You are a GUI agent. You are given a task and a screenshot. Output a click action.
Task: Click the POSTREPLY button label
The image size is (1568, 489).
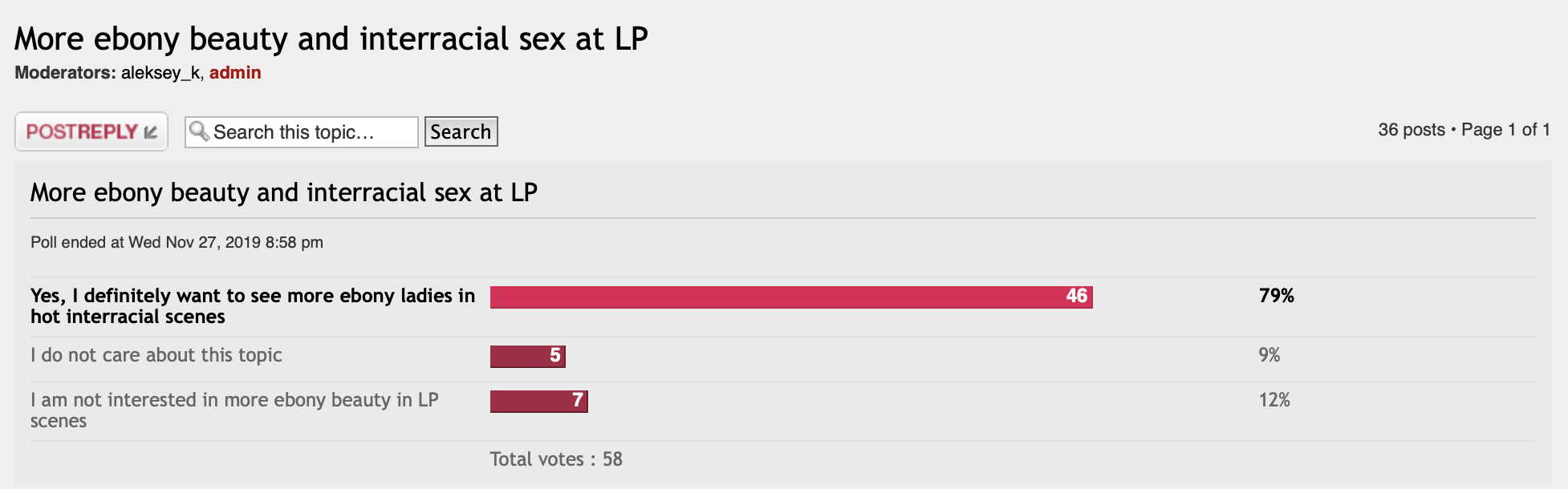(x=82, y=132)
